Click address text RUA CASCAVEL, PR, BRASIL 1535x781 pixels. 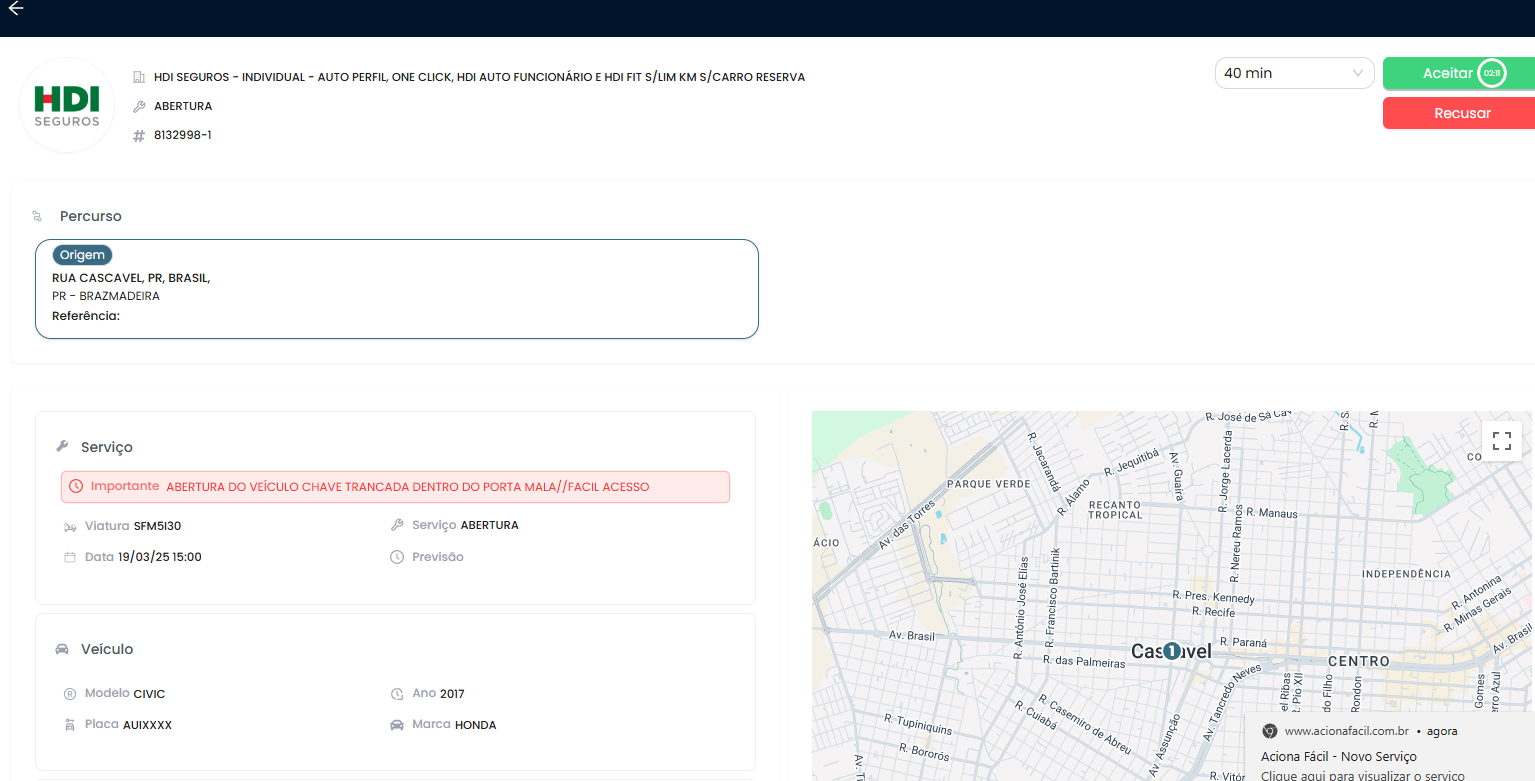[x=131, y=278]
